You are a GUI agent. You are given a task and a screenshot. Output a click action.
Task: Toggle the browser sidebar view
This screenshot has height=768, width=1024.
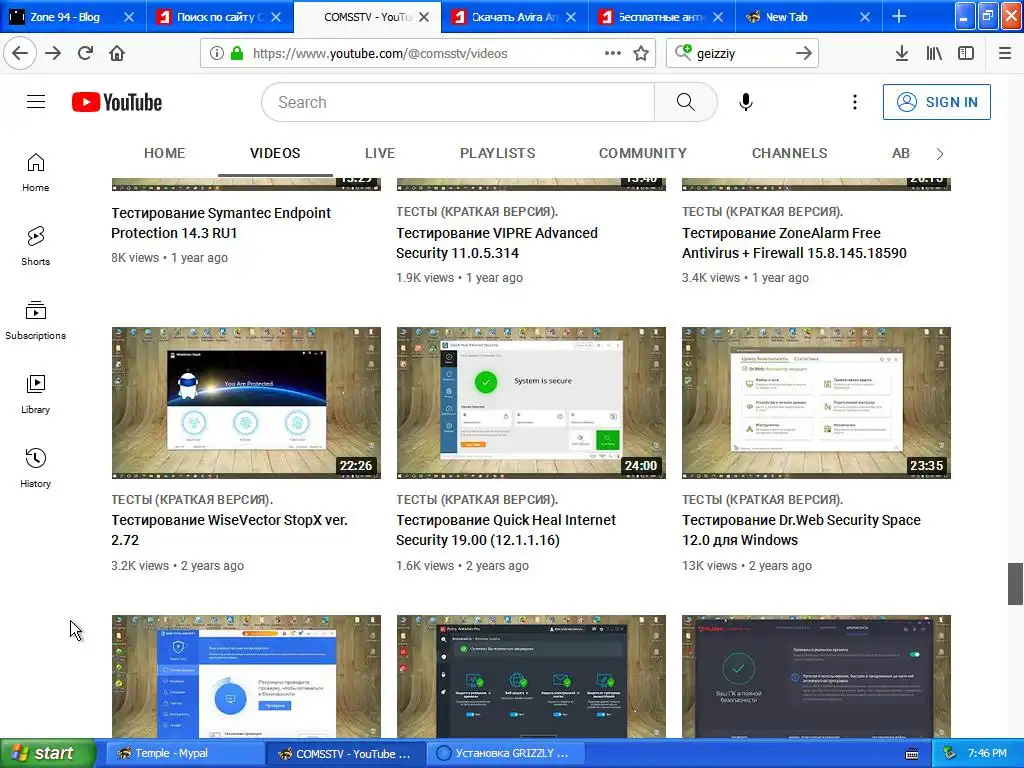point(966,54)
